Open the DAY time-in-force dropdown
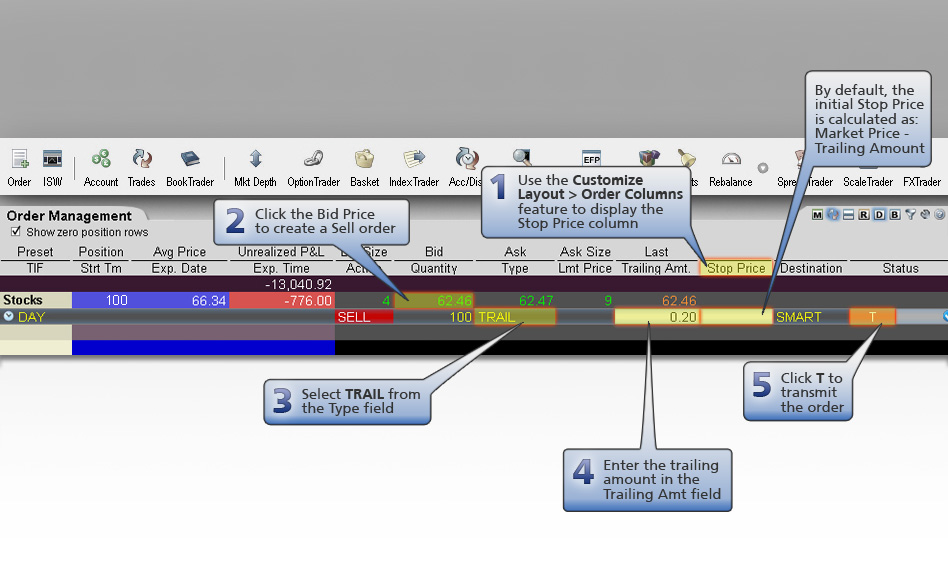The height and width of the screenshot is (580, 948). [31, 317]
